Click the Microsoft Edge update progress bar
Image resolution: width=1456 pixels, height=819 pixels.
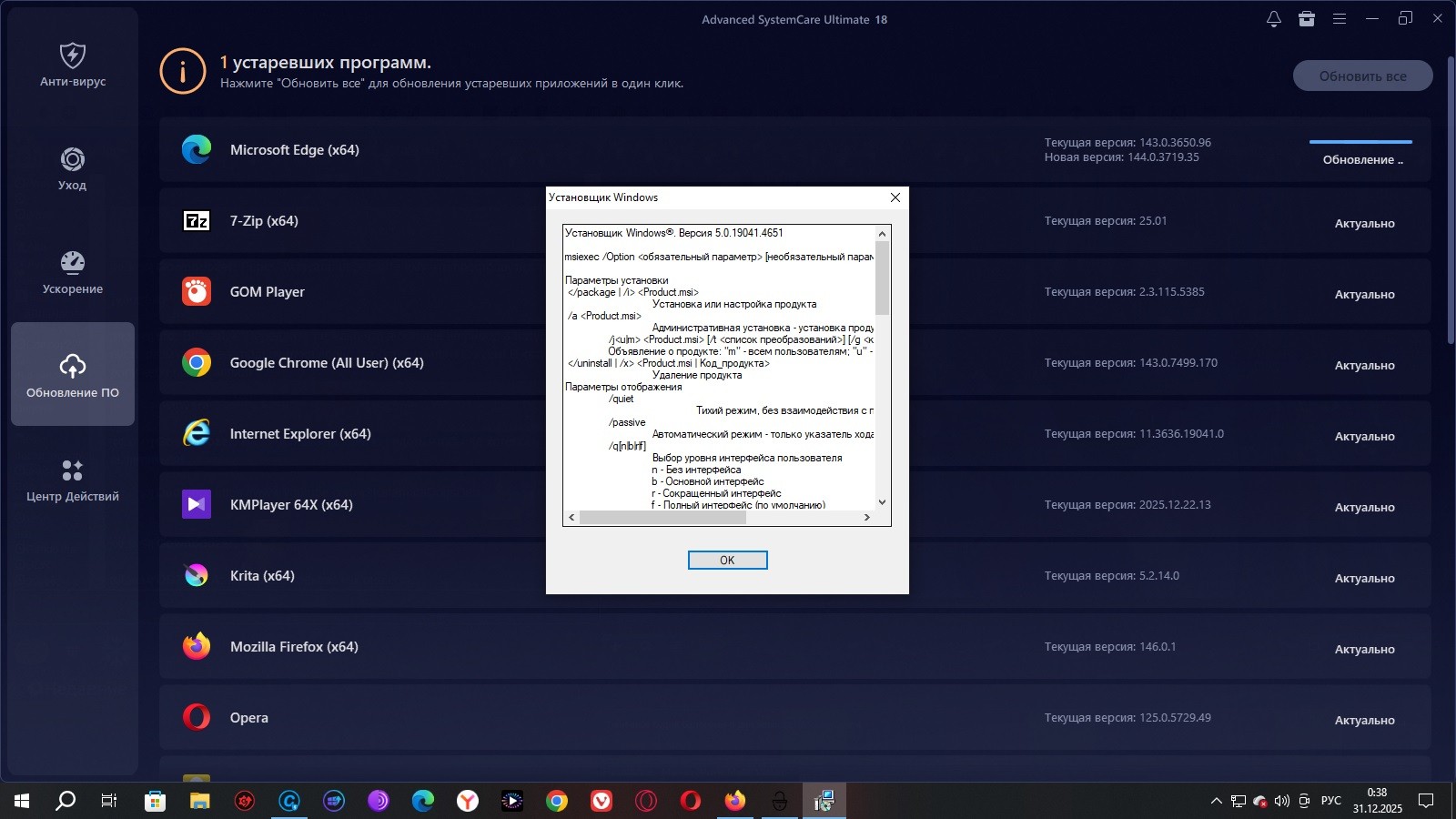[1360, 142]
